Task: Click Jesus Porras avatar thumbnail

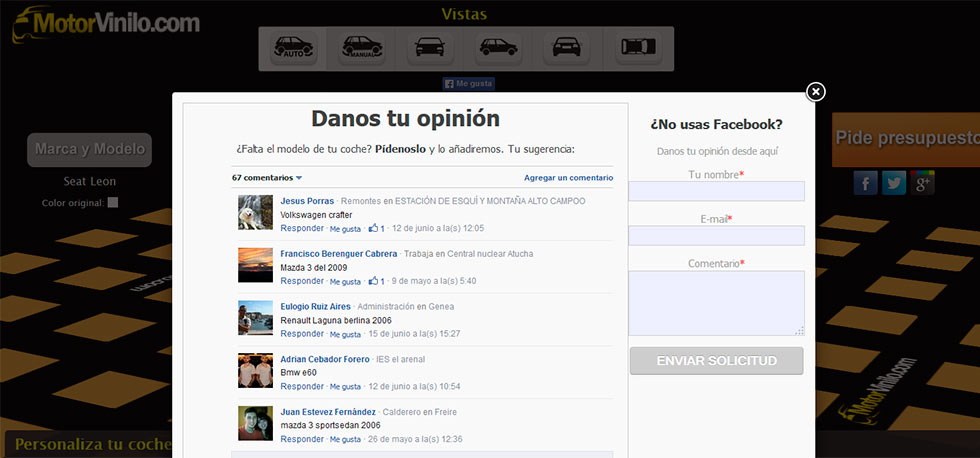Action: tap(255, 212)
